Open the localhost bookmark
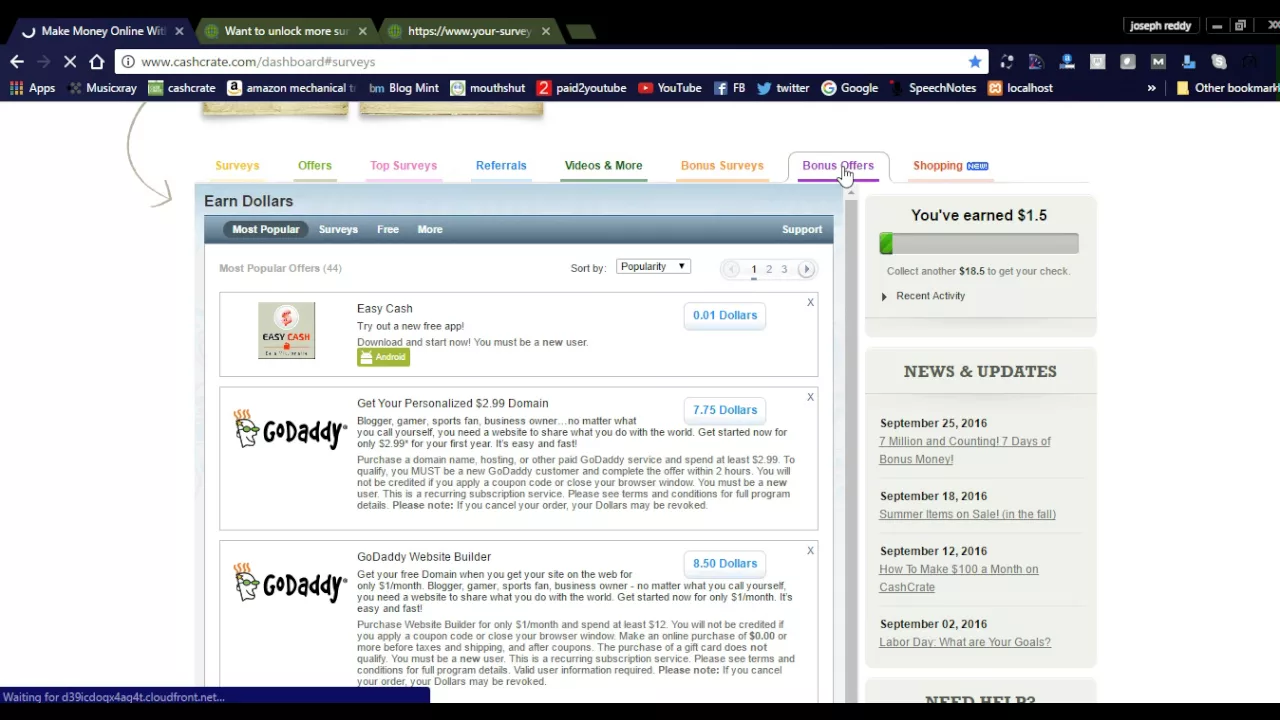Screen dimensions: 1280x720 coord(1021,88)
